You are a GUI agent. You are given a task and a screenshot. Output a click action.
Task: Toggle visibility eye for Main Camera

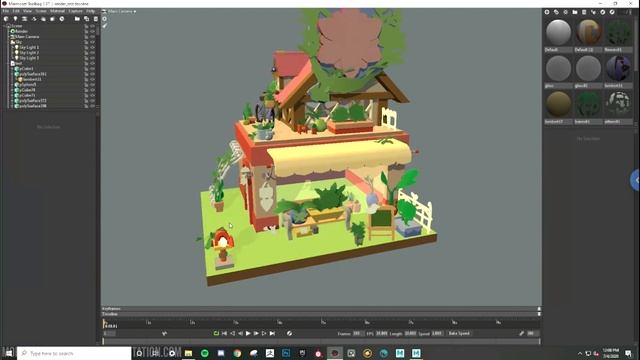coord(93,36)
